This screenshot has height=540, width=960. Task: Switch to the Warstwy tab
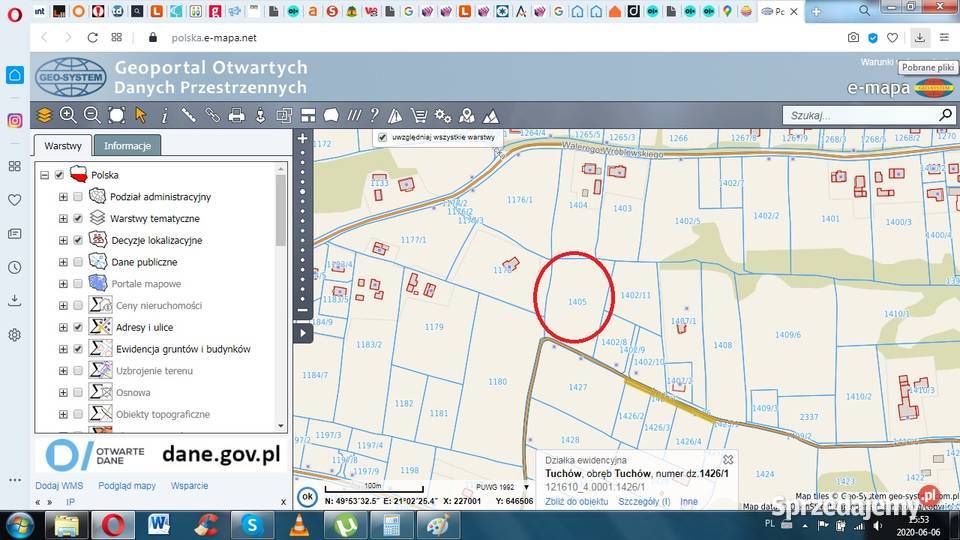coord(63,145)
